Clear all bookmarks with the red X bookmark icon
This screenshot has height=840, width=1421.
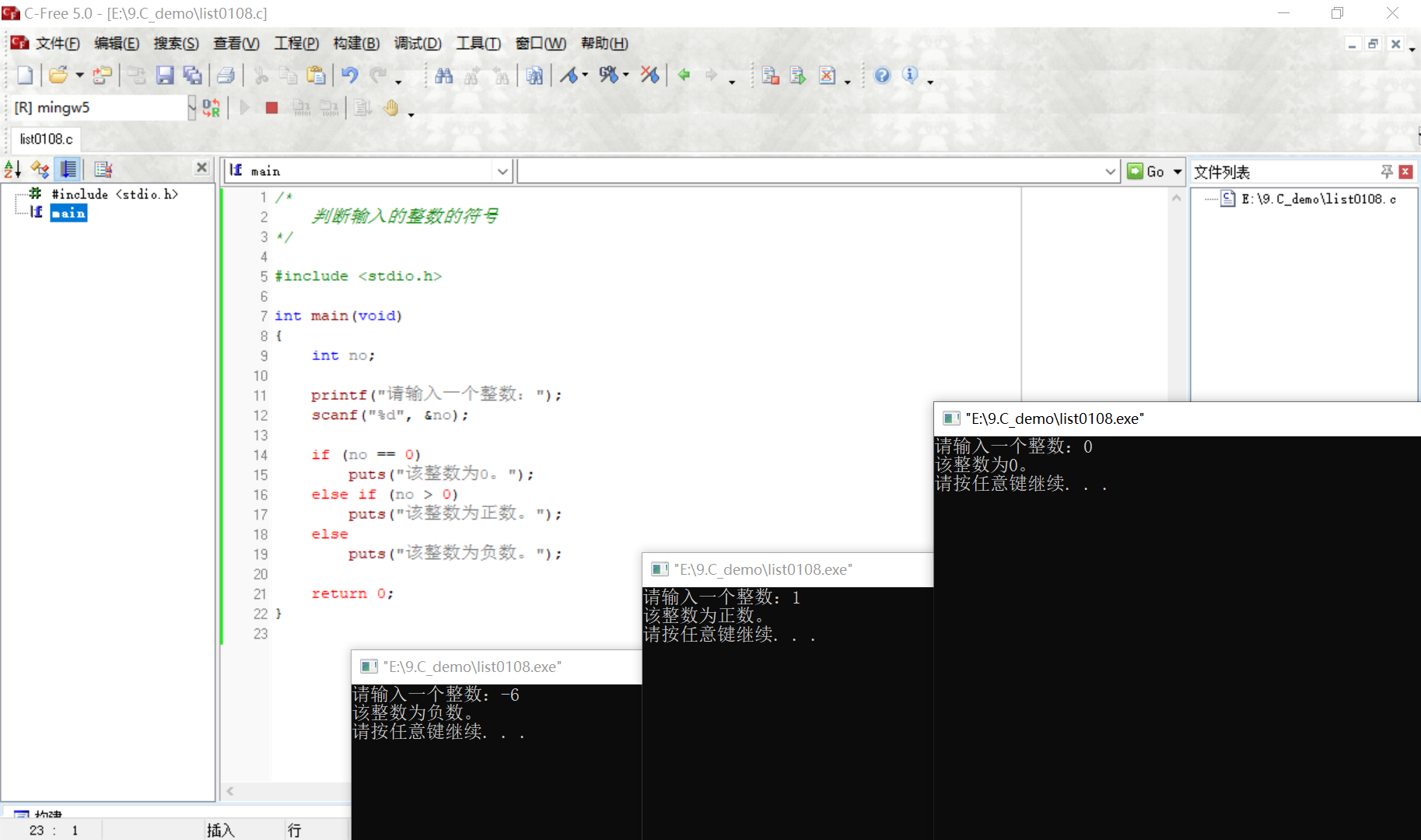coord(649,75)
